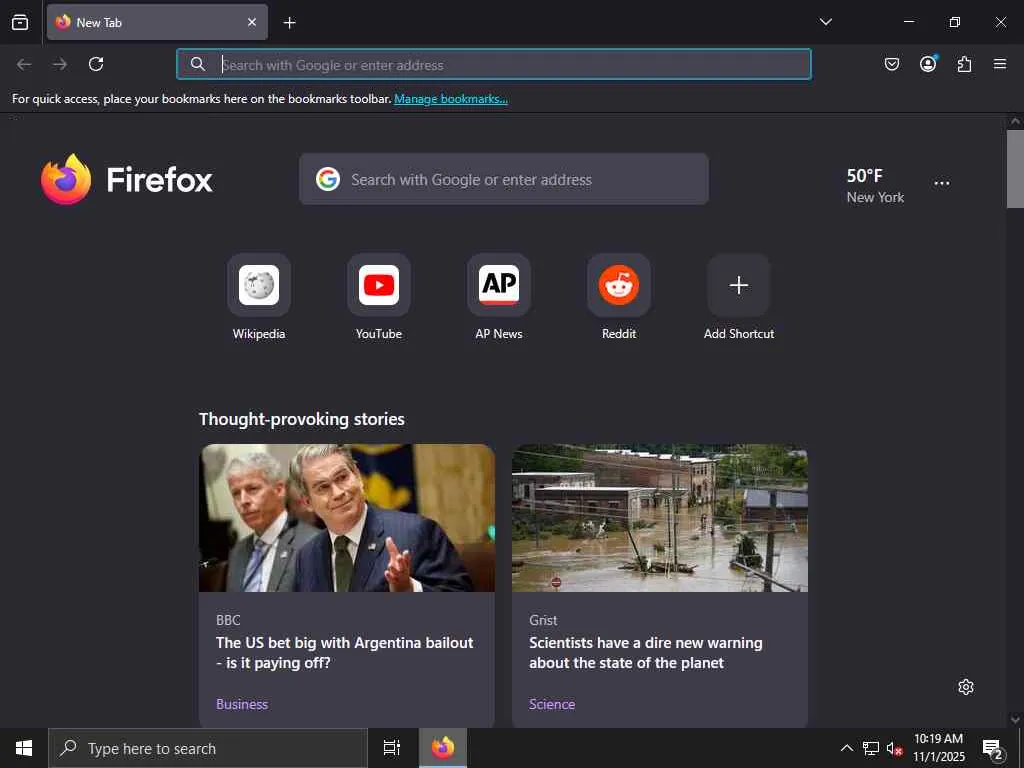1024x768 pixels.
Task: Click the page scrollbar thumb
Action: 1015,169
